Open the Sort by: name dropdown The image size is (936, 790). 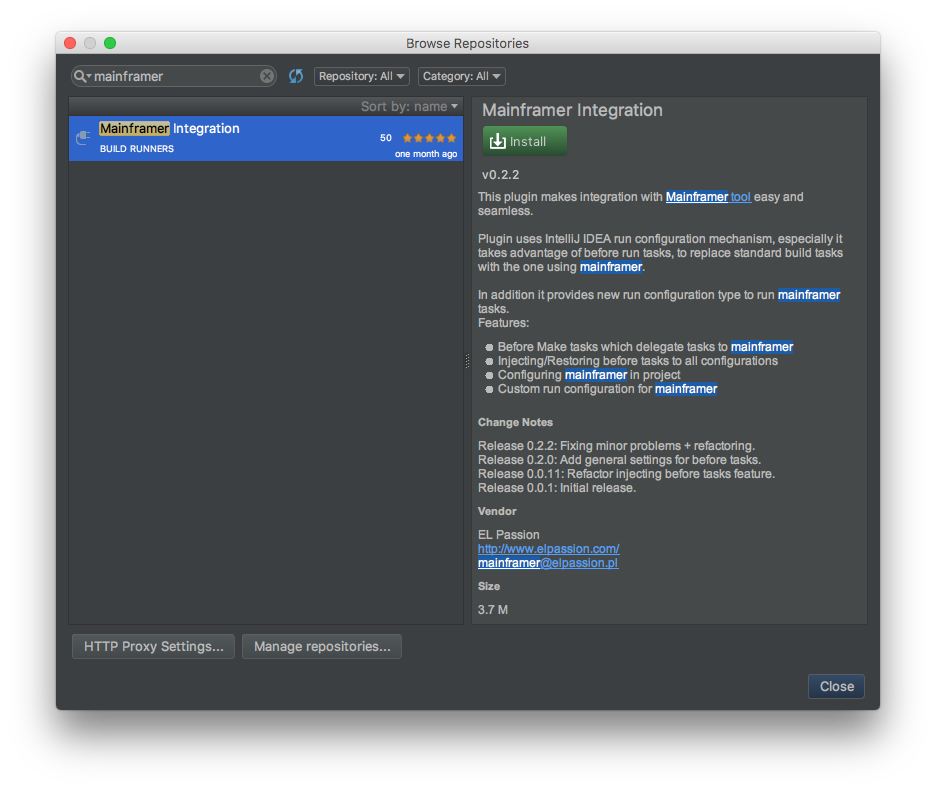(410, 106)
